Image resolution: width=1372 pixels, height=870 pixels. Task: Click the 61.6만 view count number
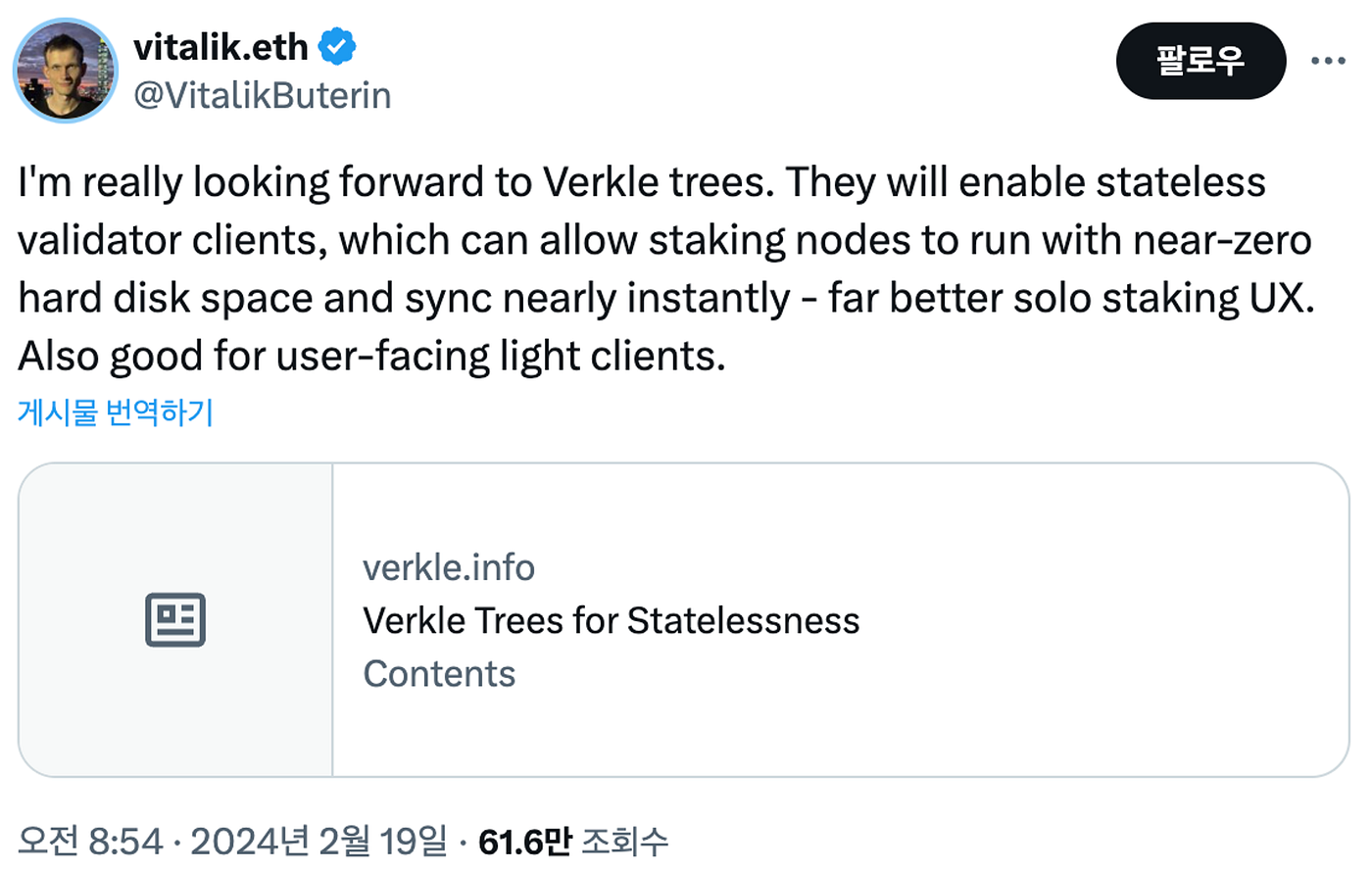[524, 841]
